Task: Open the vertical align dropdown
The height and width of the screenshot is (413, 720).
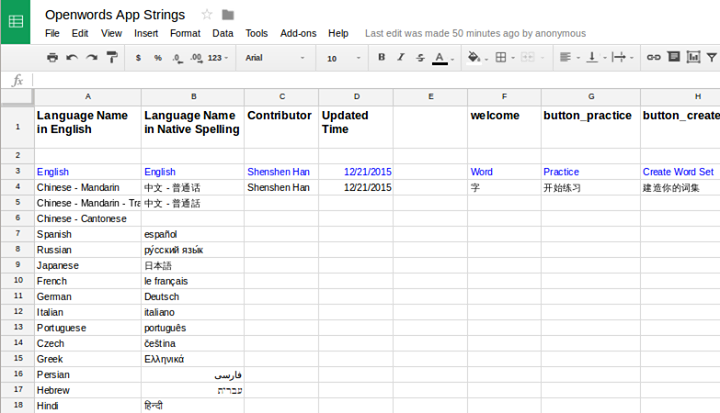Action: click(x=596, y=57)
